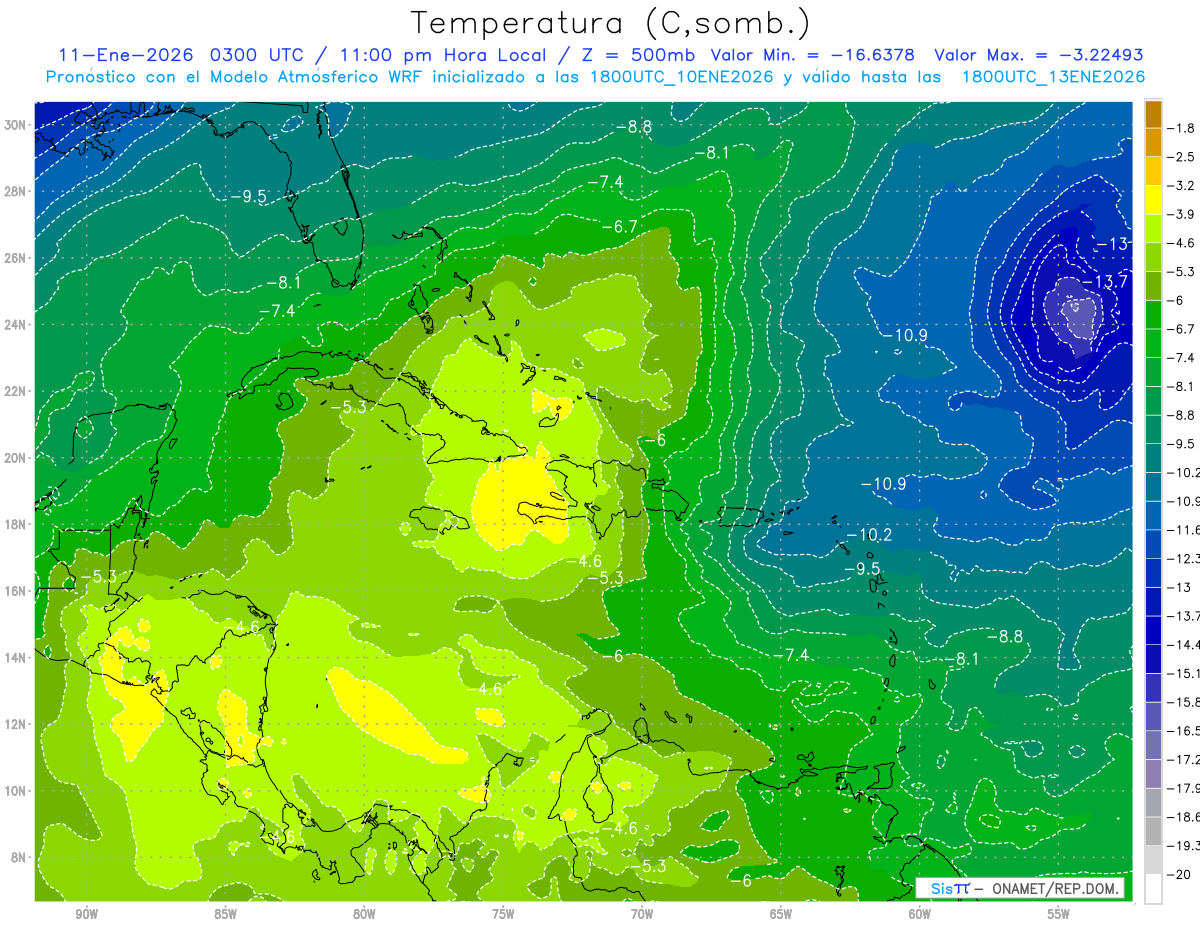Click the "-15.1" colorbar label

click(x=1186, y=673)
